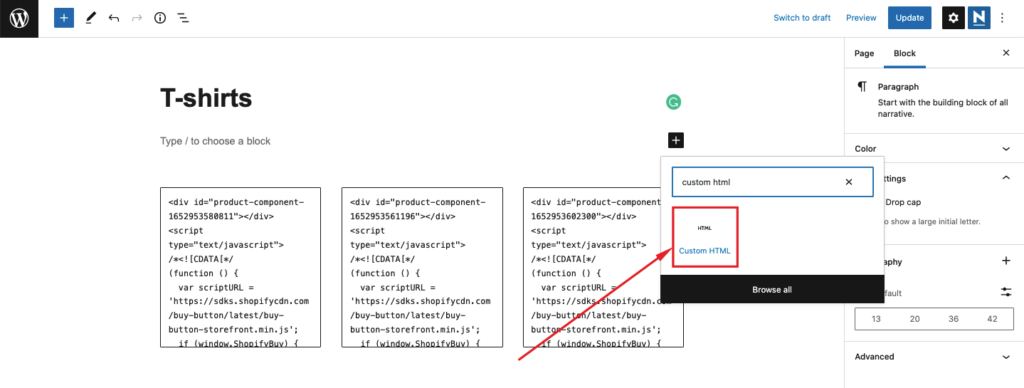Select font size 13
Image resolution: width=1024 pixels, height=388 pixels.
[876, 319]
